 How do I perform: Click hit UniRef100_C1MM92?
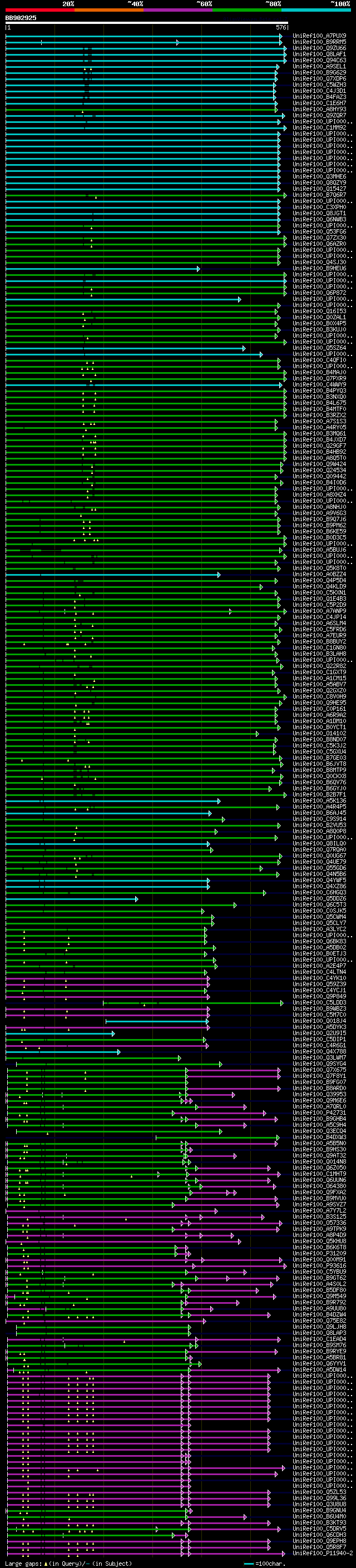(x=319, y=128)
